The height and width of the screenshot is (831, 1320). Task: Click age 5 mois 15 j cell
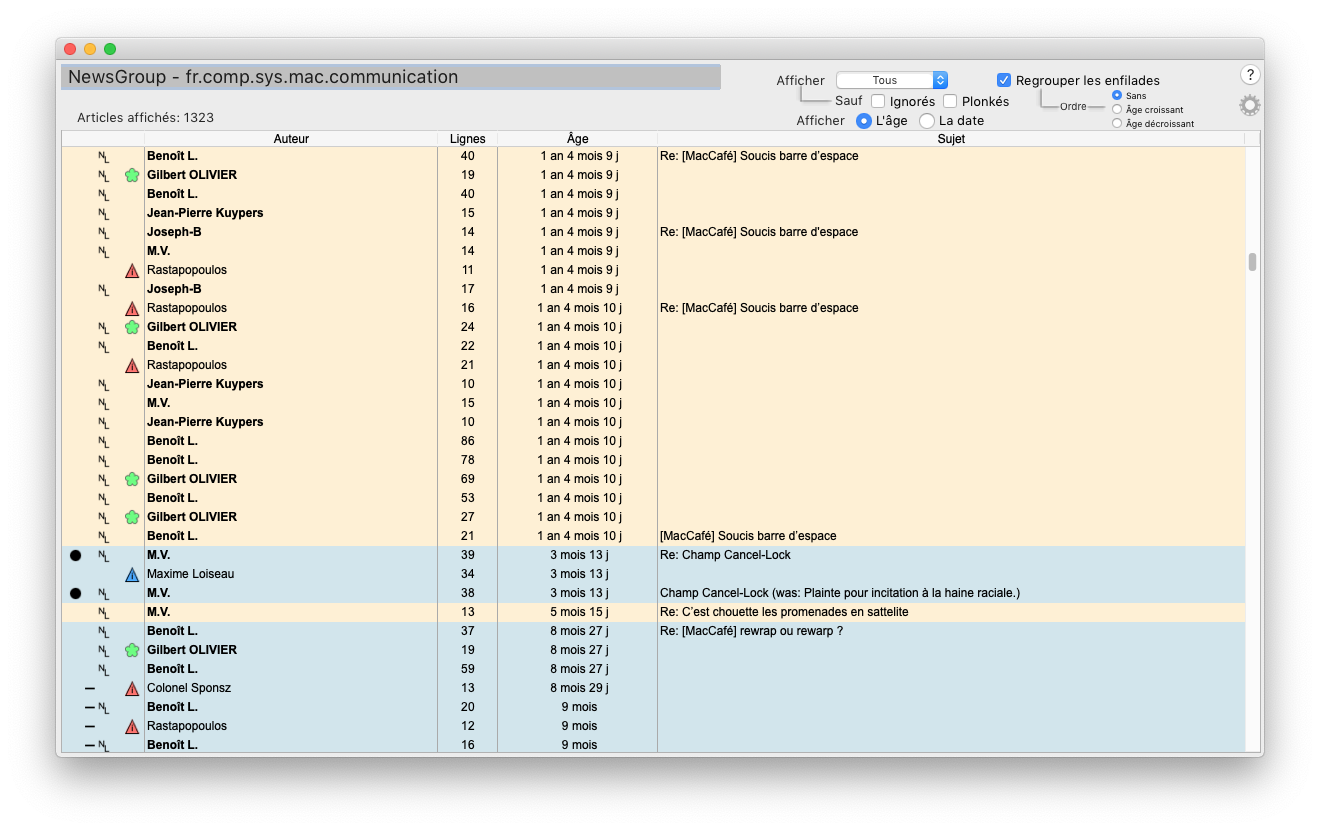579,612
